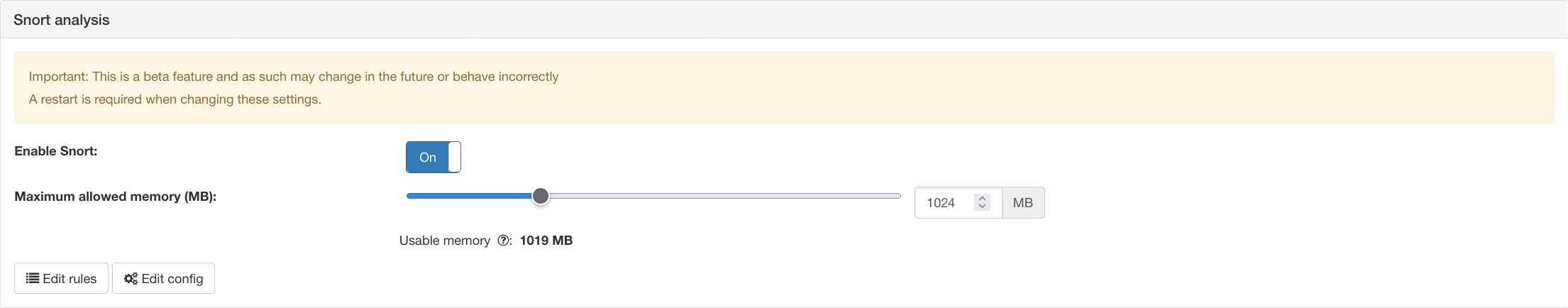Click the Usable memory text label
Viewport: 1568px width, 308px height.
445,241
